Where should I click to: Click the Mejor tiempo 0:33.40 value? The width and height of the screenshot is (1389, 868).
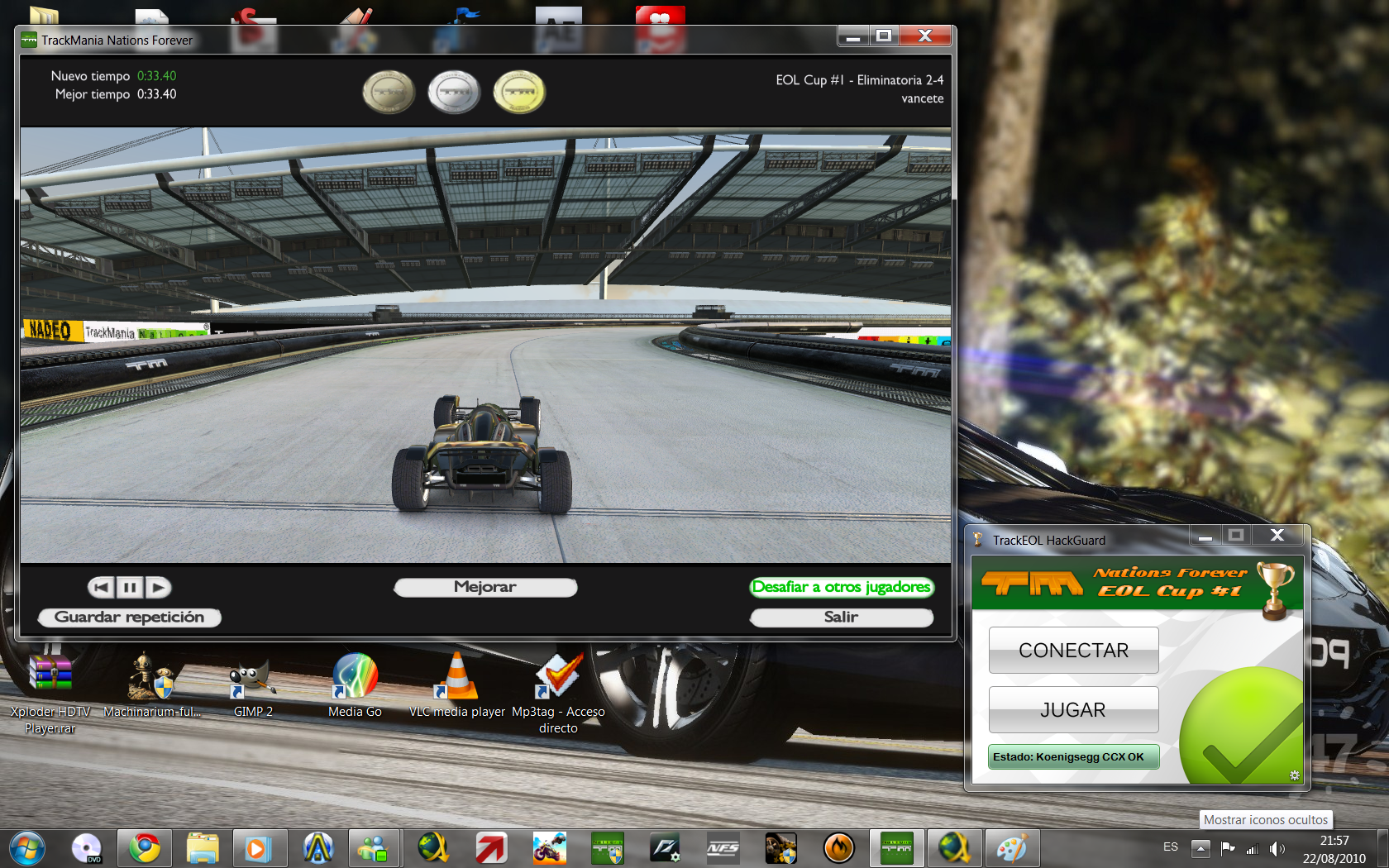click(156, 94)
